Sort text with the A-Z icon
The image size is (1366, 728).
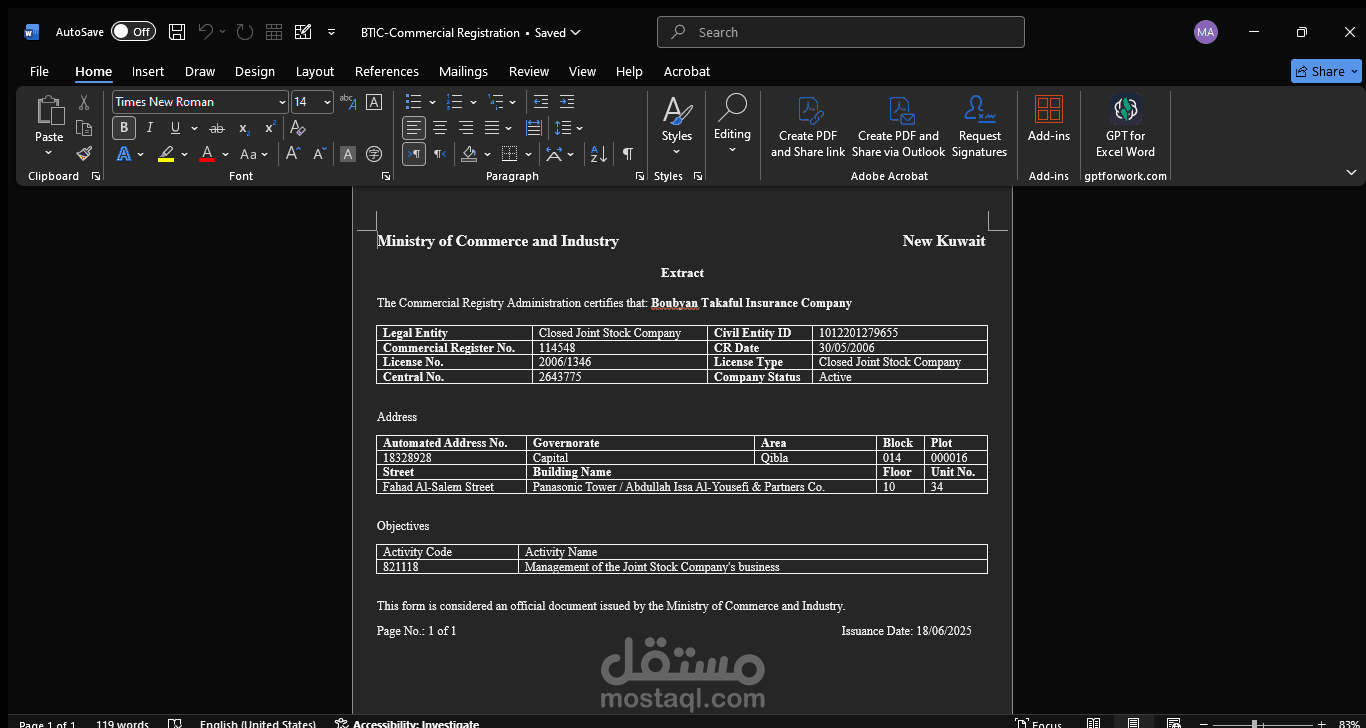[x=598, y=154]
